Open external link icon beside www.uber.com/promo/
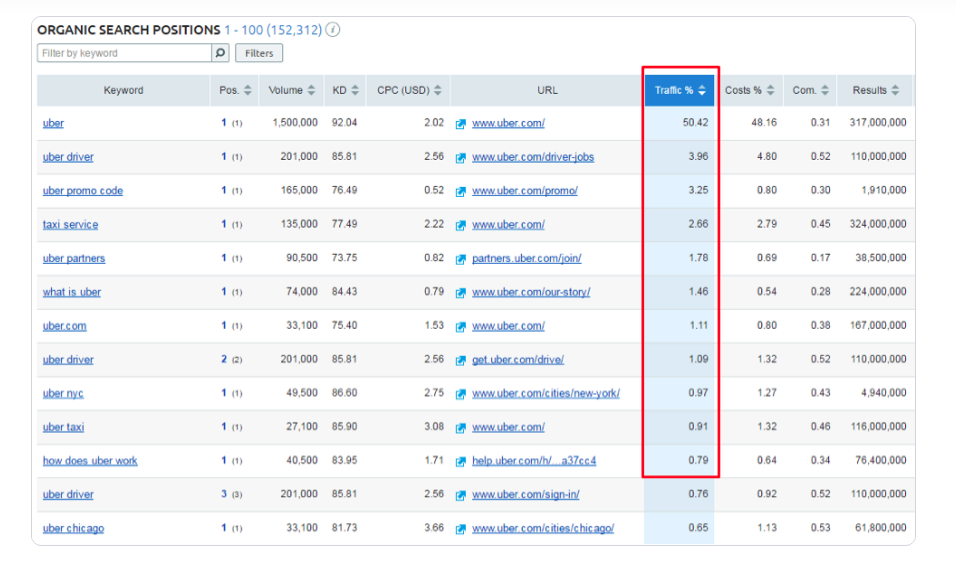Screen dimensions: 956x574 (460, 192)
